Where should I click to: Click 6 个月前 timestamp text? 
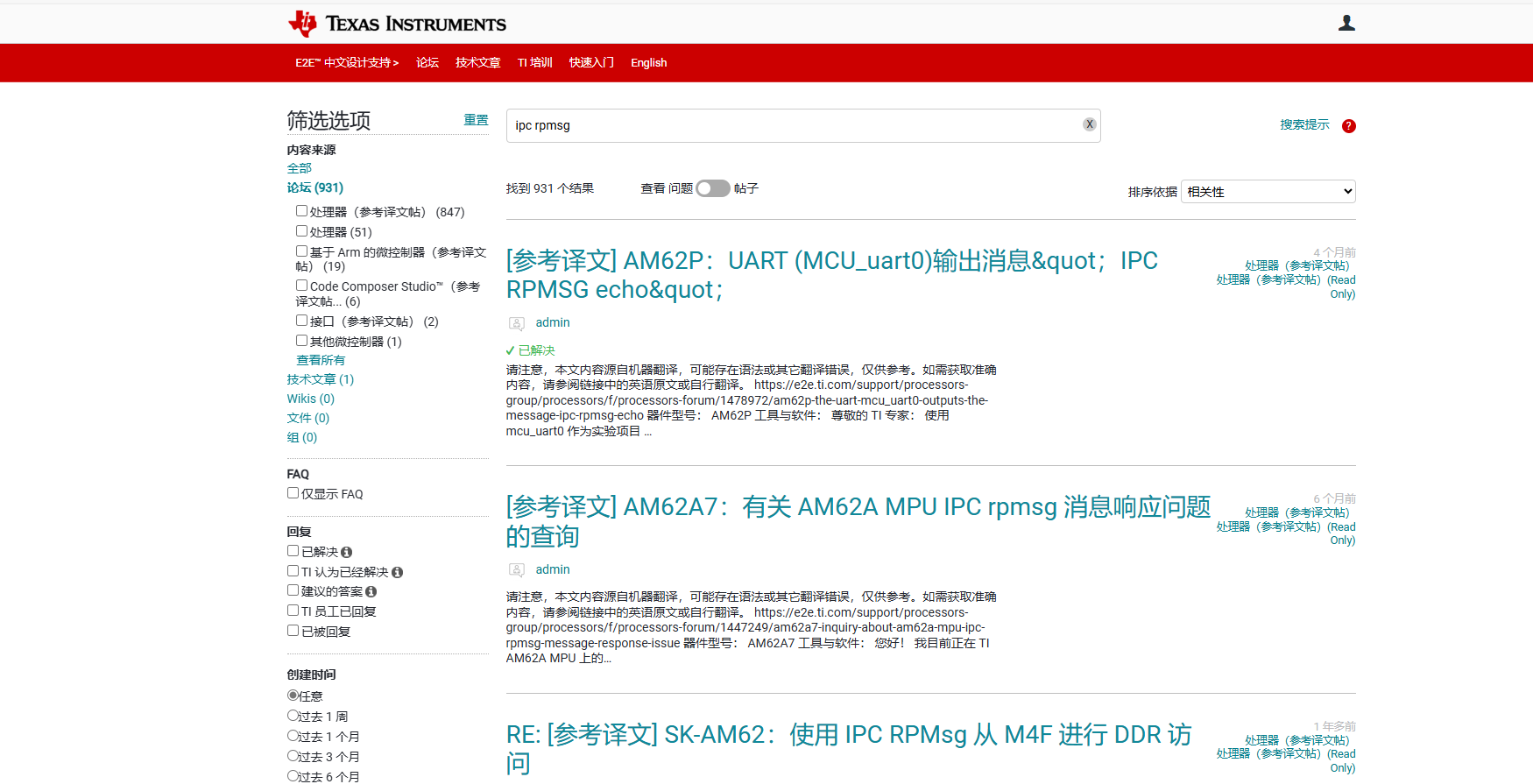pyautogui.click(x=1334, y=498)
